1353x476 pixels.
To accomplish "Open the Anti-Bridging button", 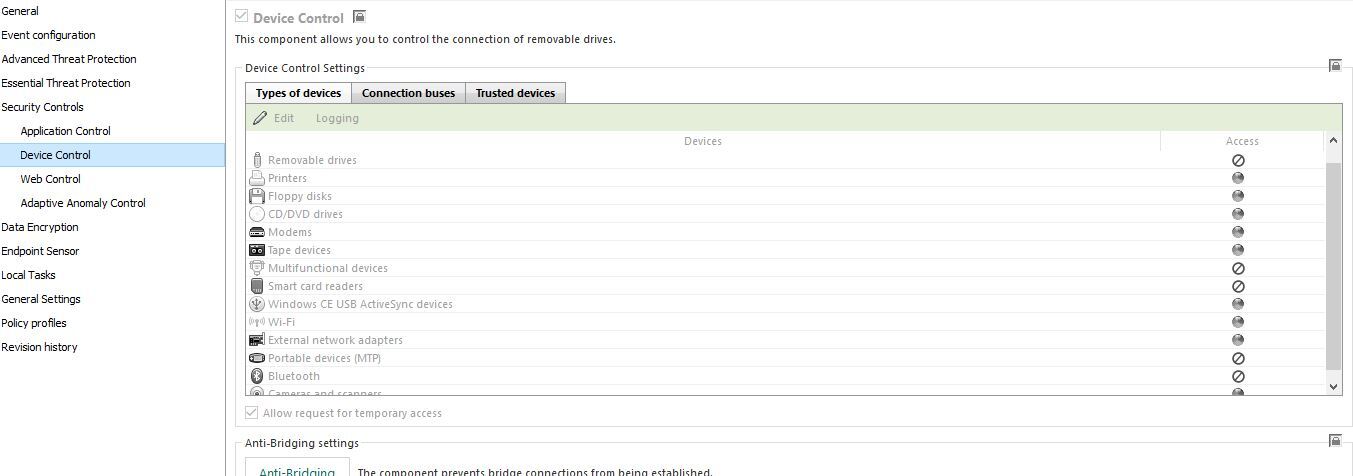I will point(297,470).
